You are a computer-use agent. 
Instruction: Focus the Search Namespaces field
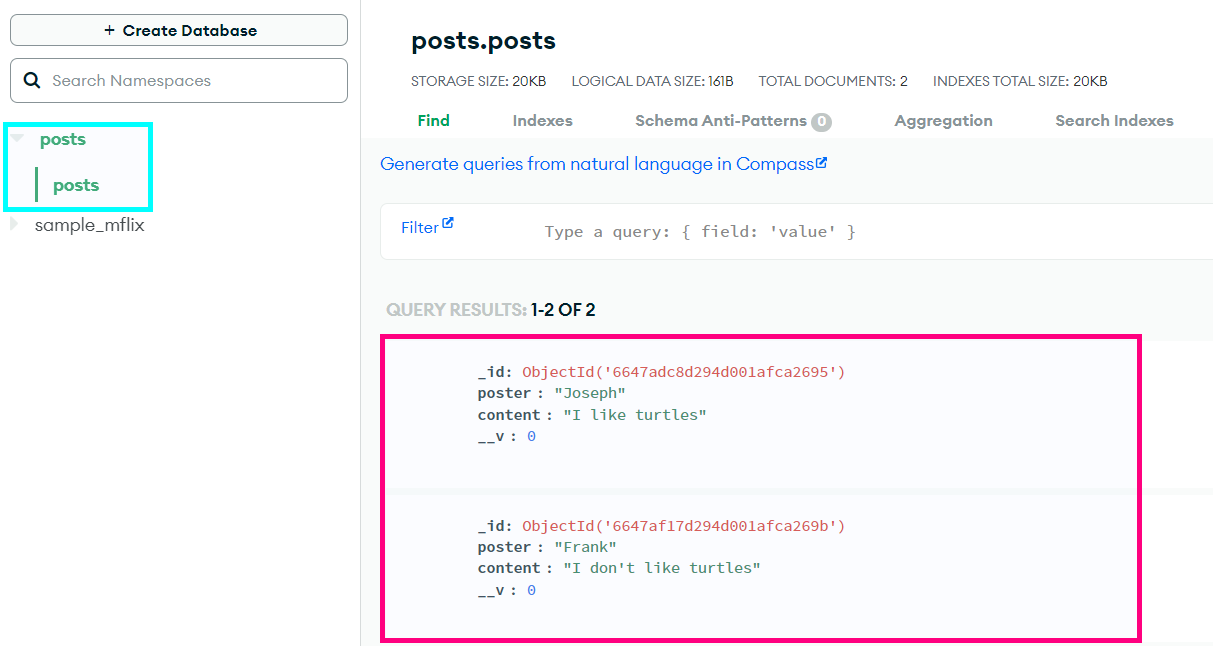pos(179,80)
